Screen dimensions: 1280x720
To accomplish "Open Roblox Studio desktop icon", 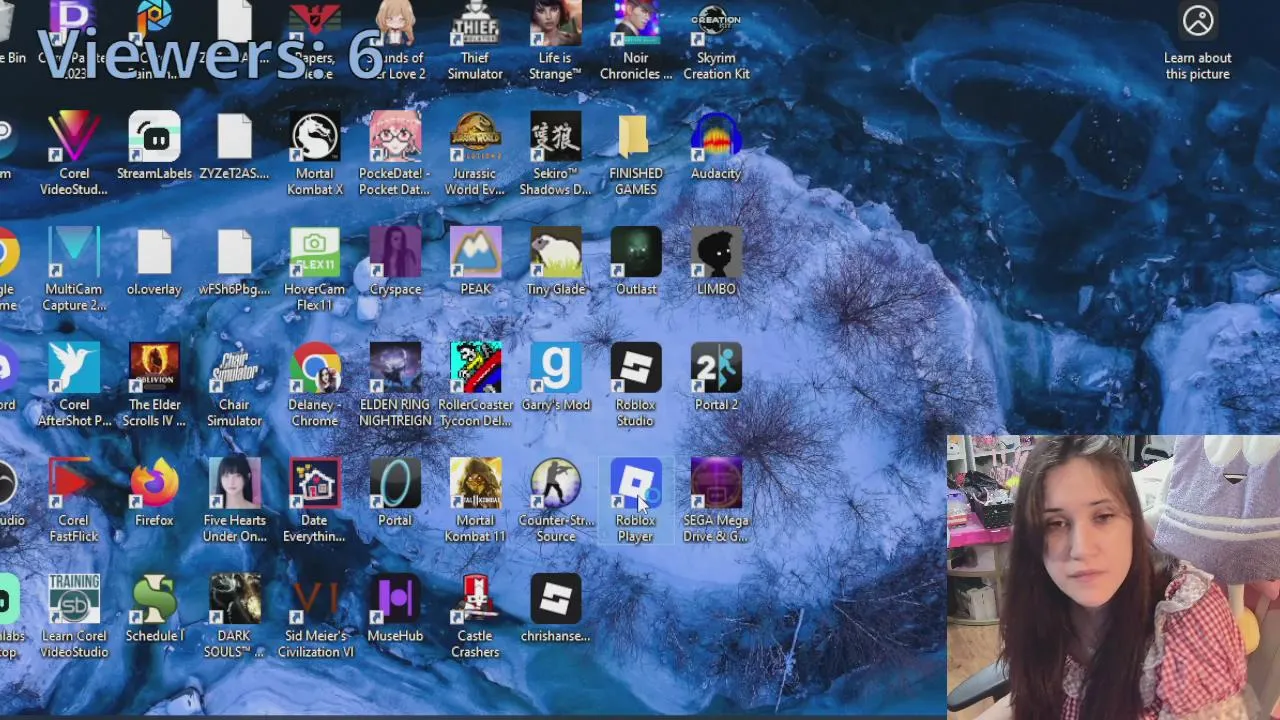I will pos(636,385).
